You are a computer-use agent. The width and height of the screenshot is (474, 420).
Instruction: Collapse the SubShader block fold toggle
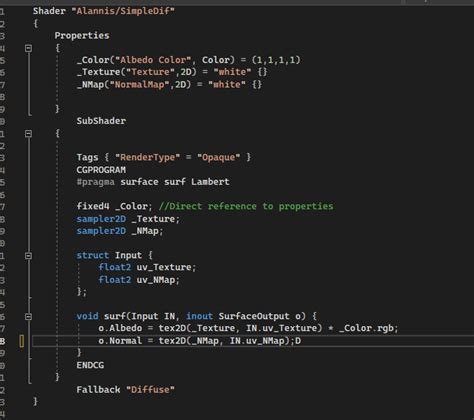(29, 134)
